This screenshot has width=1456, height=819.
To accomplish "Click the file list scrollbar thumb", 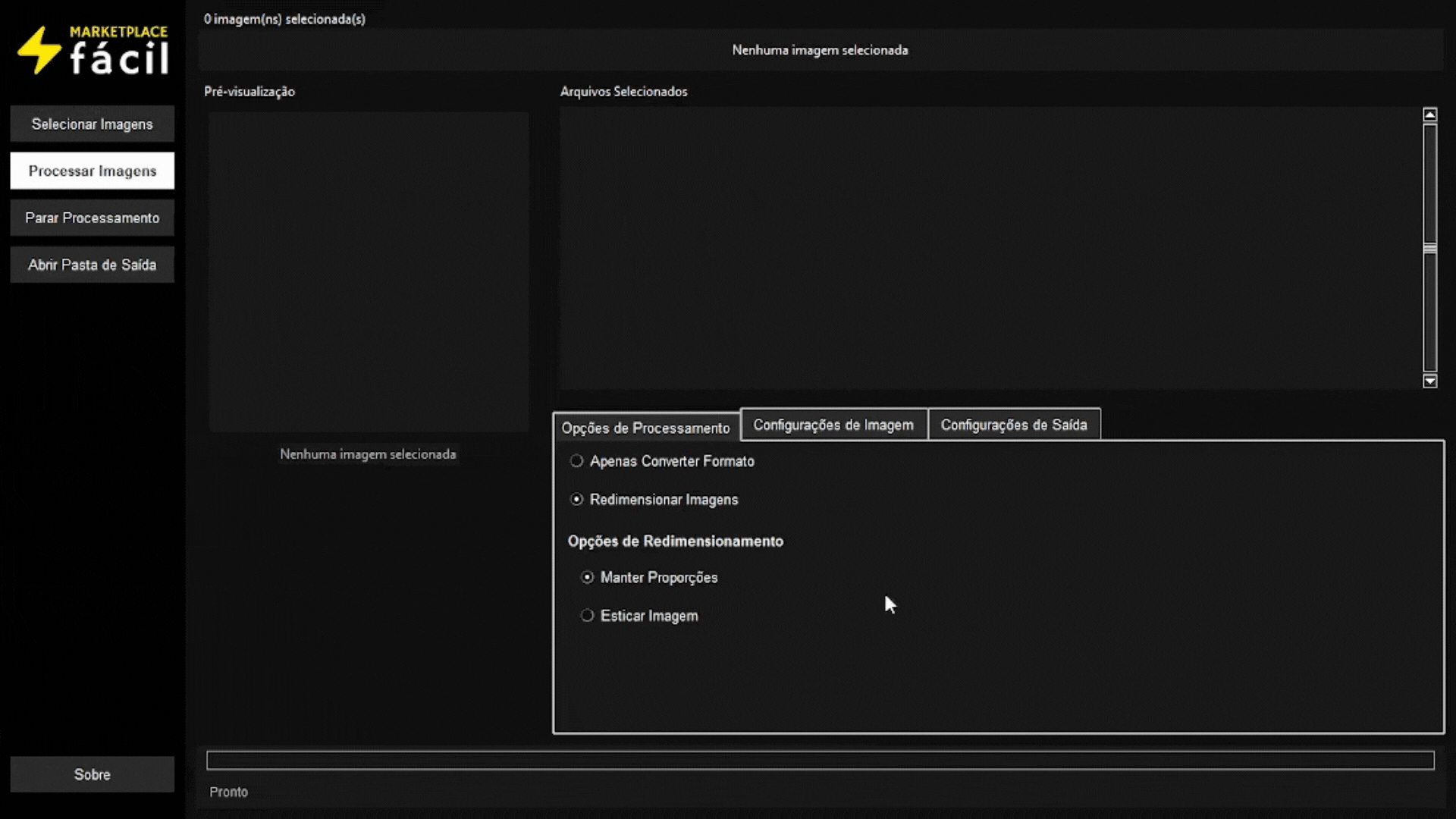I will click(x=1429, y=248).
